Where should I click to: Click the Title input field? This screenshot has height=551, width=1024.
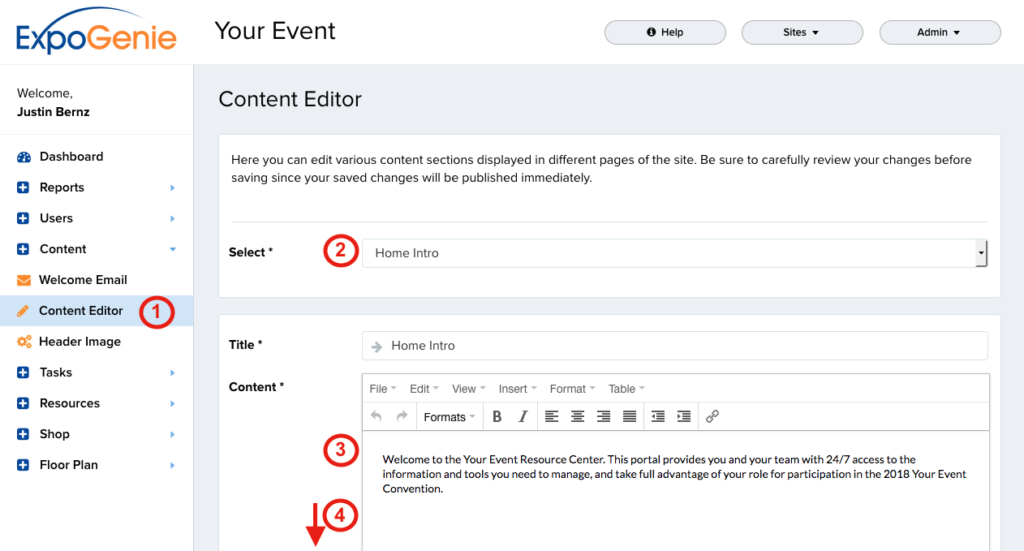coord(674,346)
